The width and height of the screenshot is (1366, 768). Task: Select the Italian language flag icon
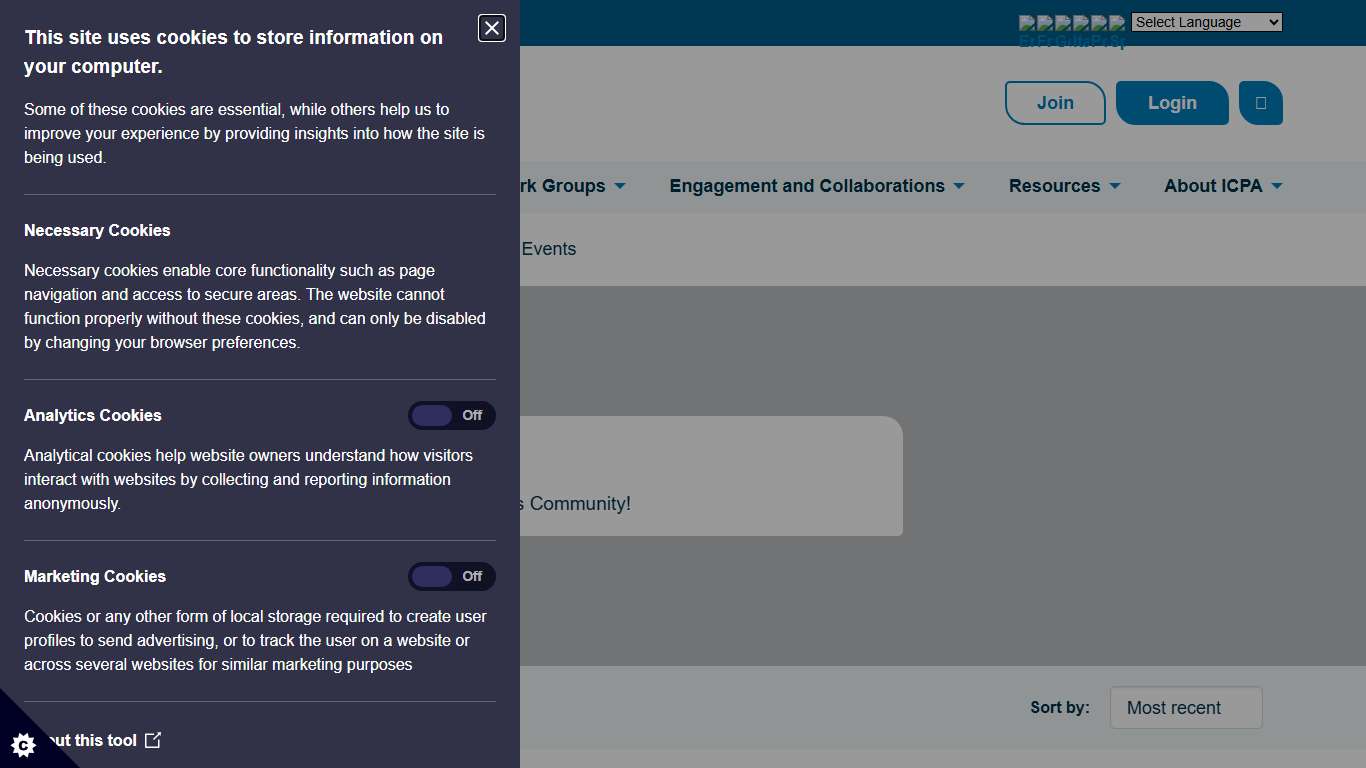(1081, 23)
